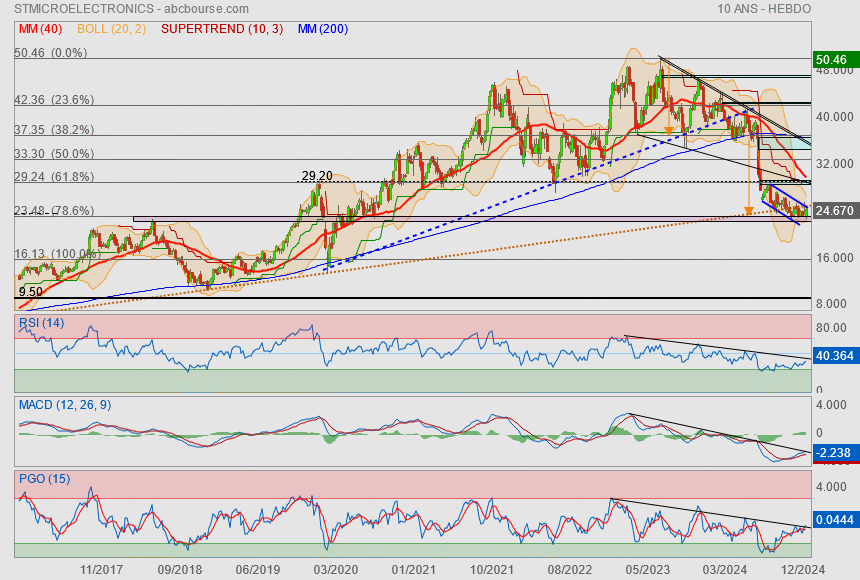Click the 16.000 price axis label
This screenshot has height=580, width=860.
click(x=835, y=258)
